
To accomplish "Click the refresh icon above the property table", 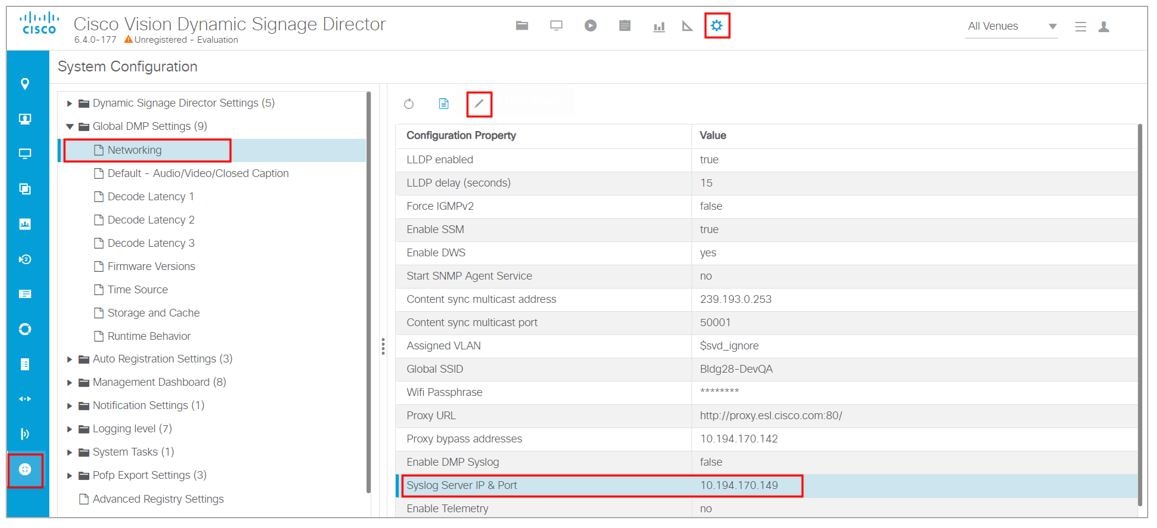I will point(409,104).
